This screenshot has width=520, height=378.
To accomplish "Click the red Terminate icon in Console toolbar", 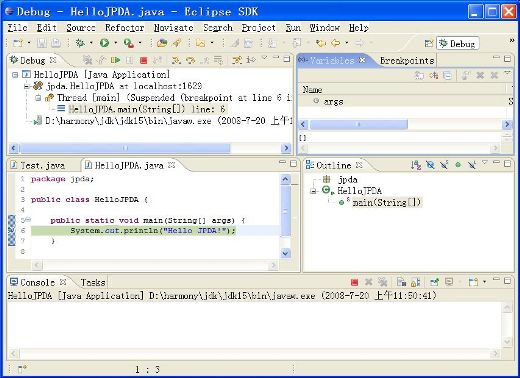I will pyautogui.click(x=354, y=282).
